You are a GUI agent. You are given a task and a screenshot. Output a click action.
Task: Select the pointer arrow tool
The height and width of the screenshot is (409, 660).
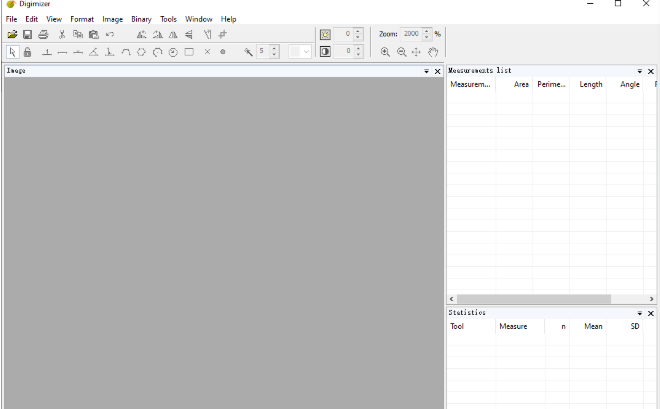pos(12,52)
